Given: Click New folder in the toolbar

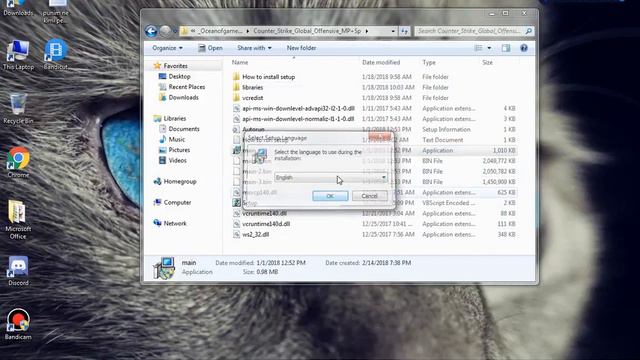Looking at the screenshot, I should pyautogui.click(x=301, y=48).
